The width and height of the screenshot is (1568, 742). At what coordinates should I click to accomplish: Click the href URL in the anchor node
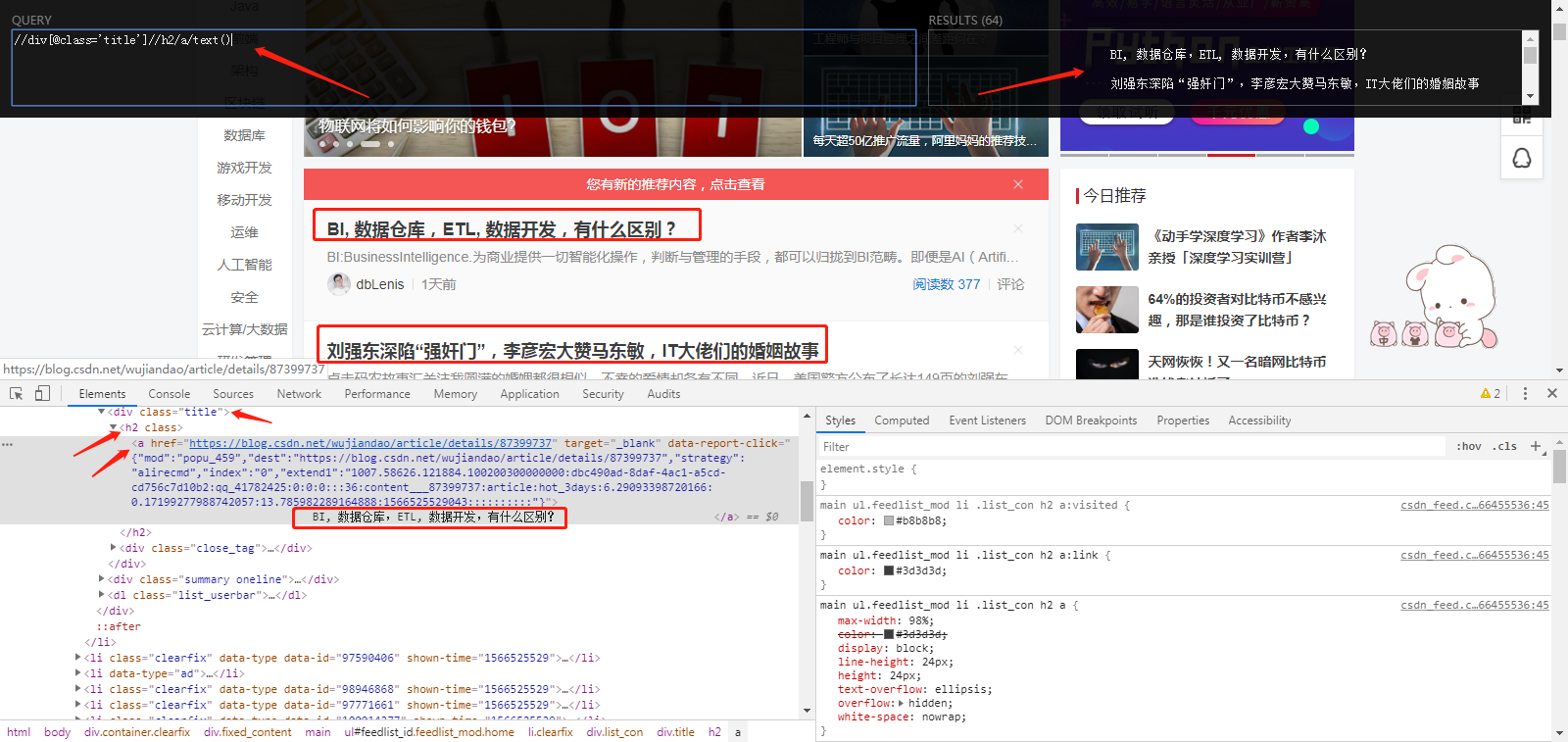pyautogui.click(x=370, y=443)
